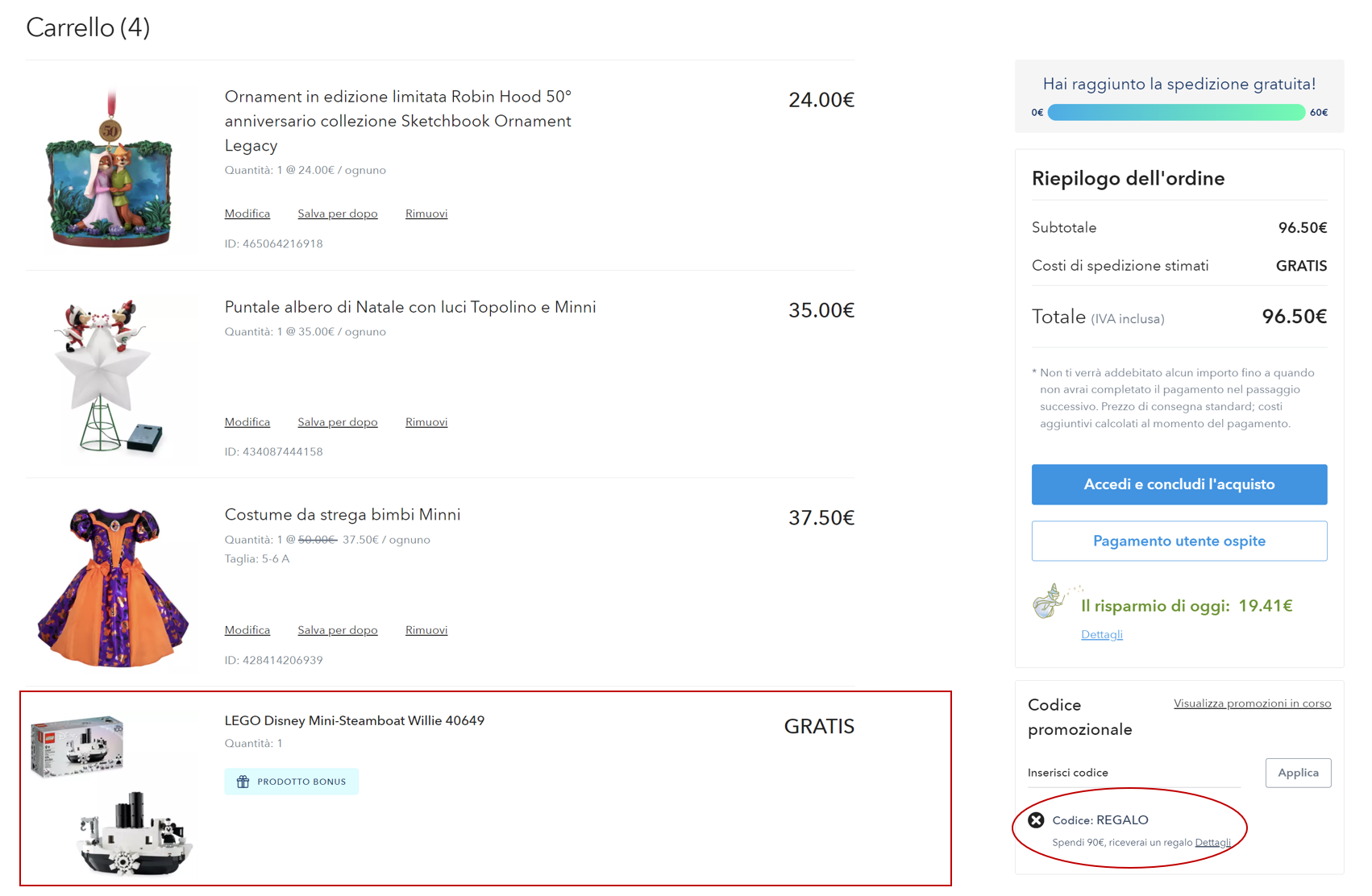The width and height of the screenshot is (1372, 896).
Task: Open Visualizza promozioni in corso link
Action: (1252, 703)
